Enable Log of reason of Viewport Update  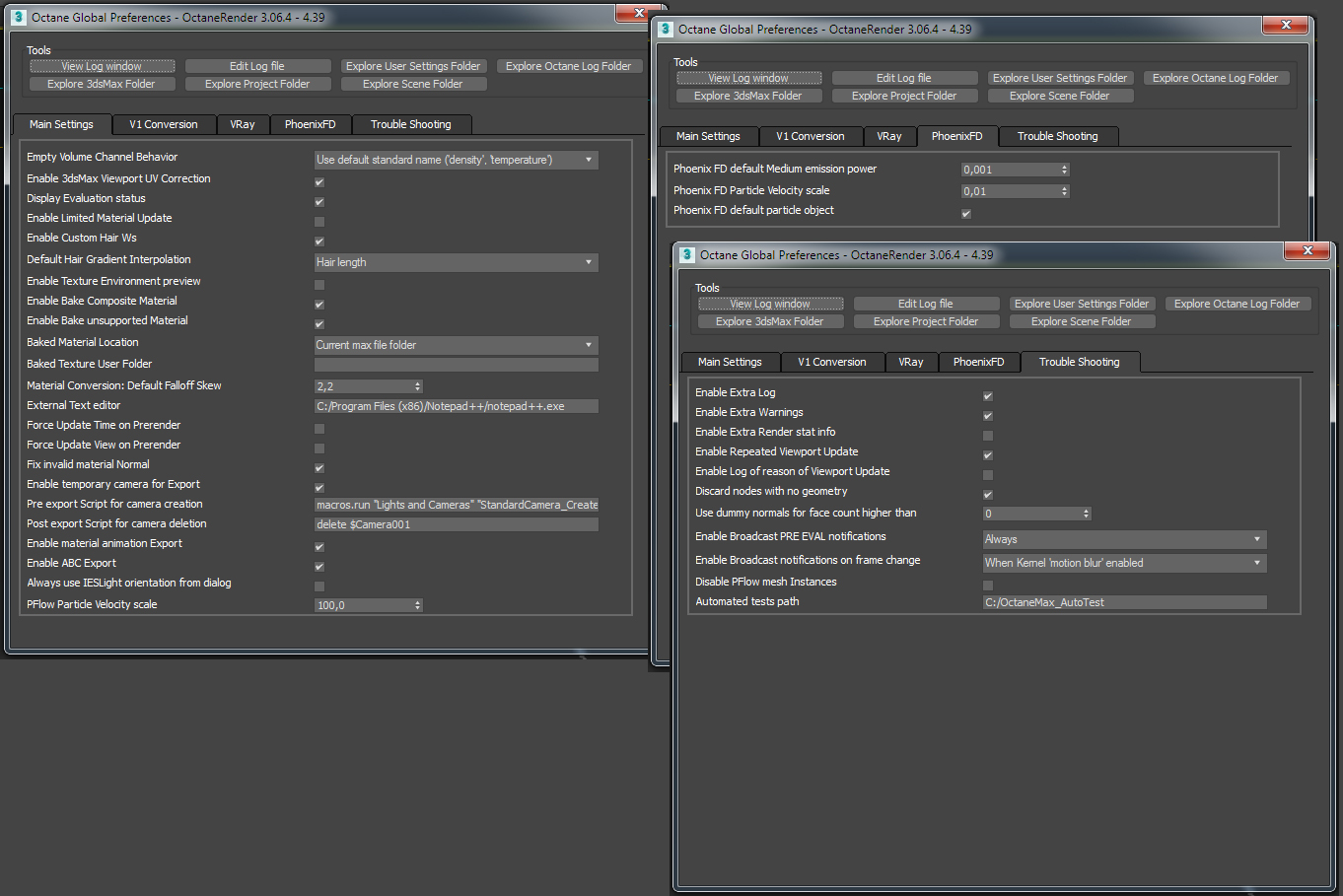(x=988, y=475)
